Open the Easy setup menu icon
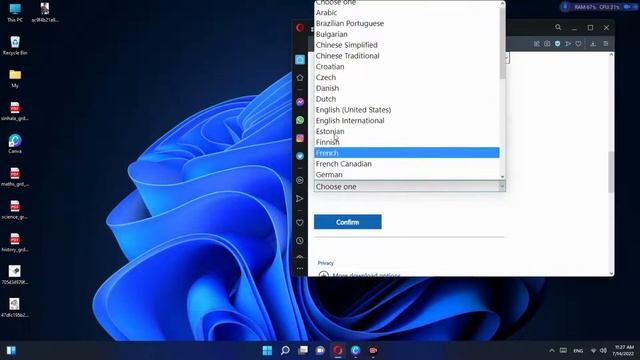Screen dimensions: 640x360 point(606,44)
